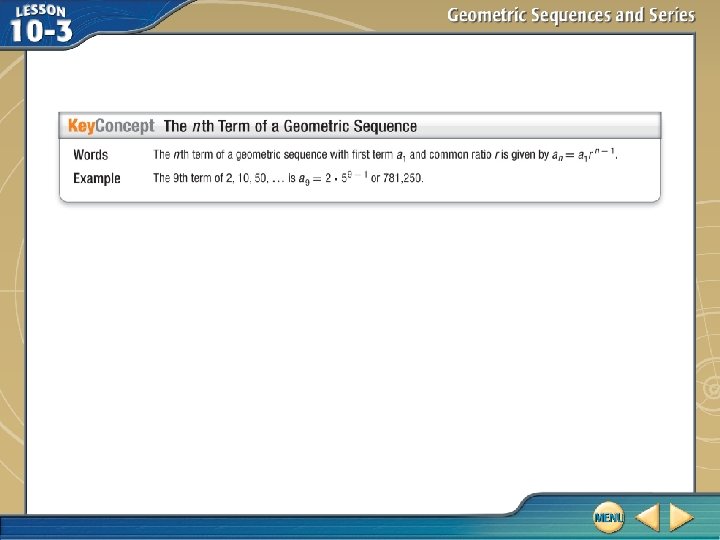Image resolution: width=720 pixels, height=540 pixels.
Task: Click the '781,250' example sentence
Action: click(288, 178)
